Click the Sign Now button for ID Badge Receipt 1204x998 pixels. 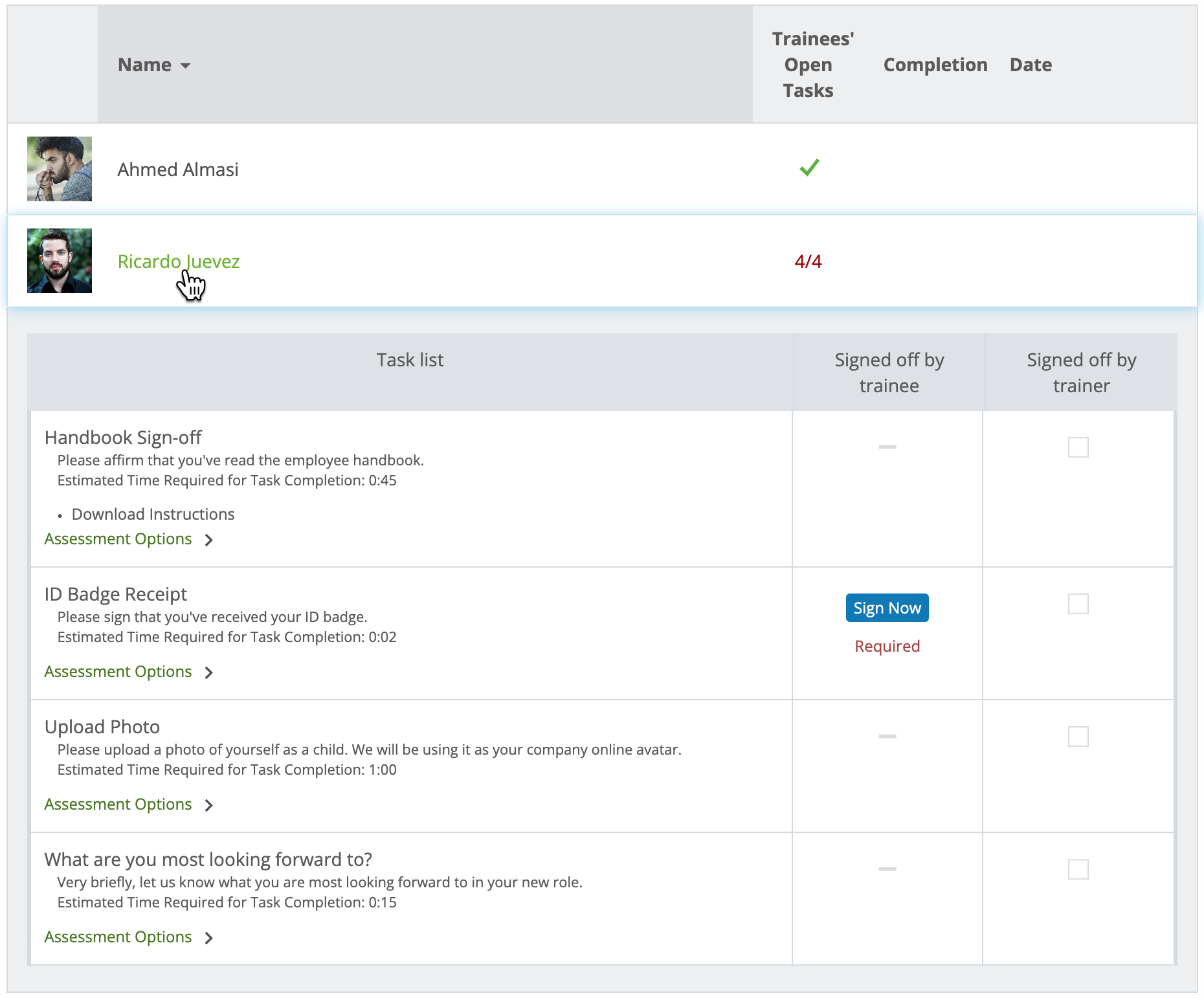(x=886, y=608)
